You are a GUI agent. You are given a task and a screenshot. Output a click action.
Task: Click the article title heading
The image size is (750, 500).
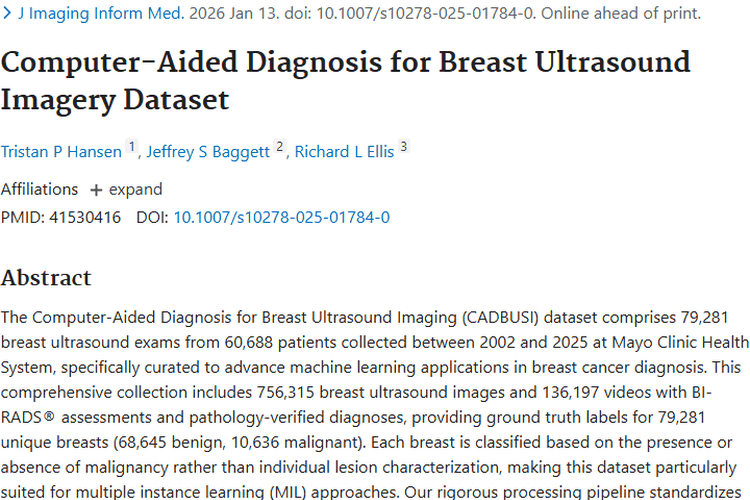click(x=345, y=80)
